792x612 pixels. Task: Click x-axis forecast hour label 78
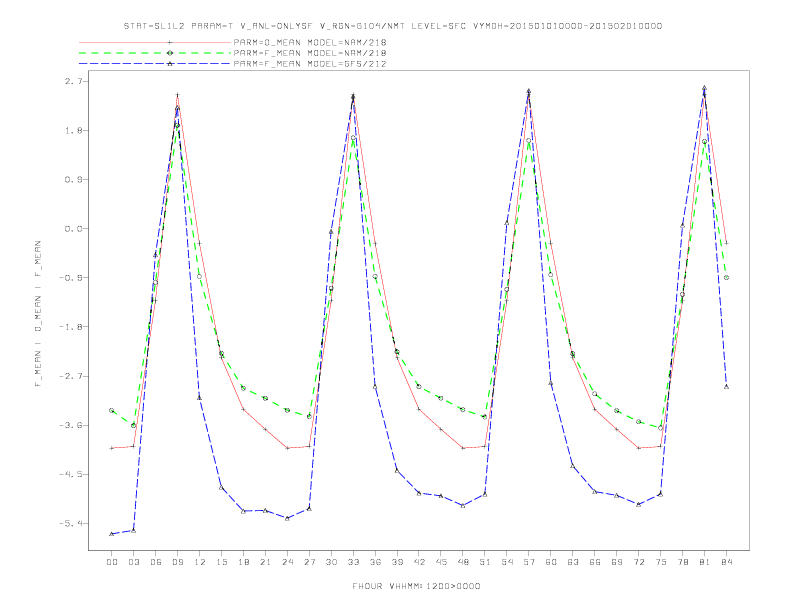coord(682,562)
